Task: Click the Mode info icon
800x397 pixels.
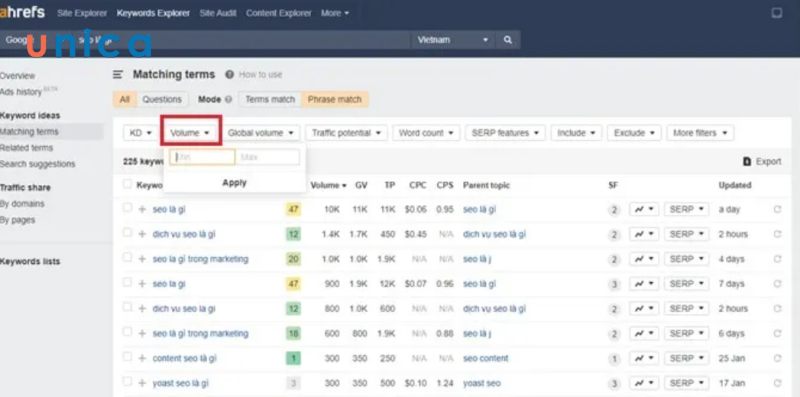Action: coord(228,100)
